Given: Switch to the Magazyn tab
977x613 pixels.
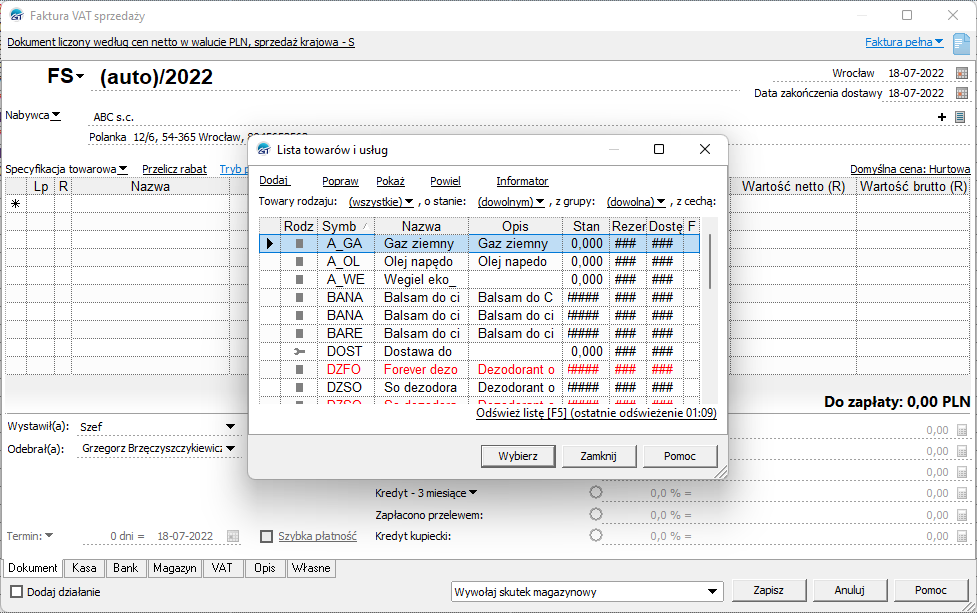Looking at the screenshot, I should [174, 568].
